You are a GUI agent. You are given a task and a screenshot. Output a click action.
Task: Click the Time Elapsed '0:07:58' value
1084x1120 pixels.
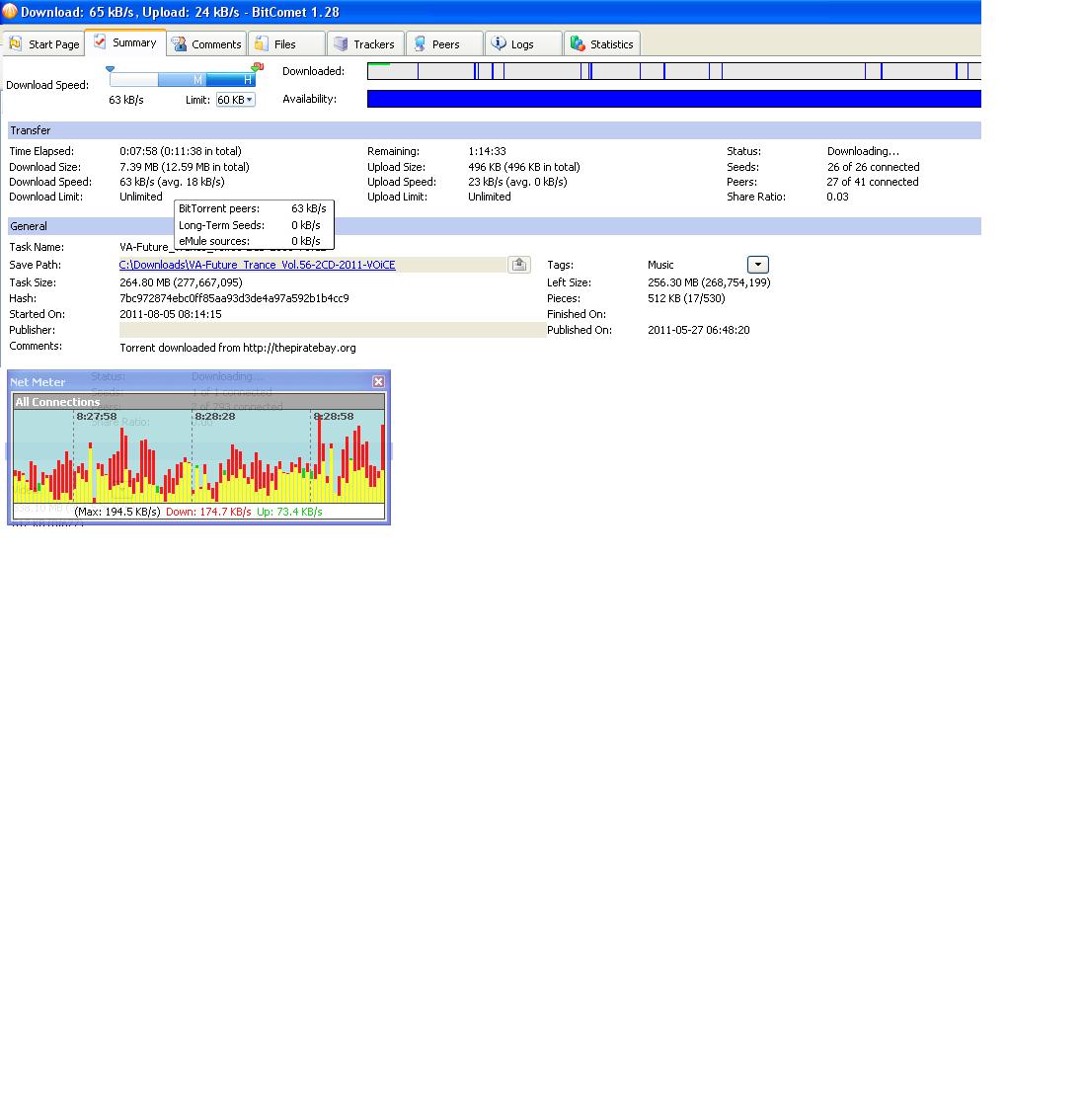[181, 151]
